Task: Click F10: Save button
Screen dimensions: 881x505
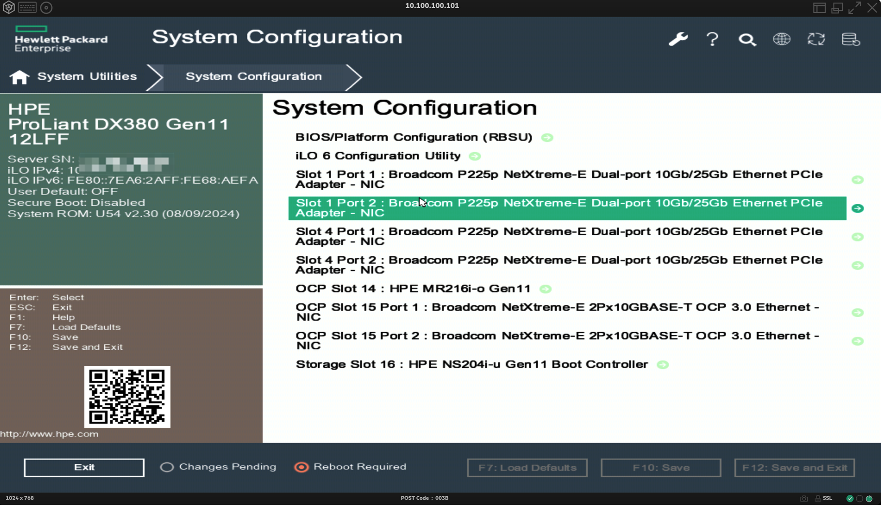Action: coord(661,468)
